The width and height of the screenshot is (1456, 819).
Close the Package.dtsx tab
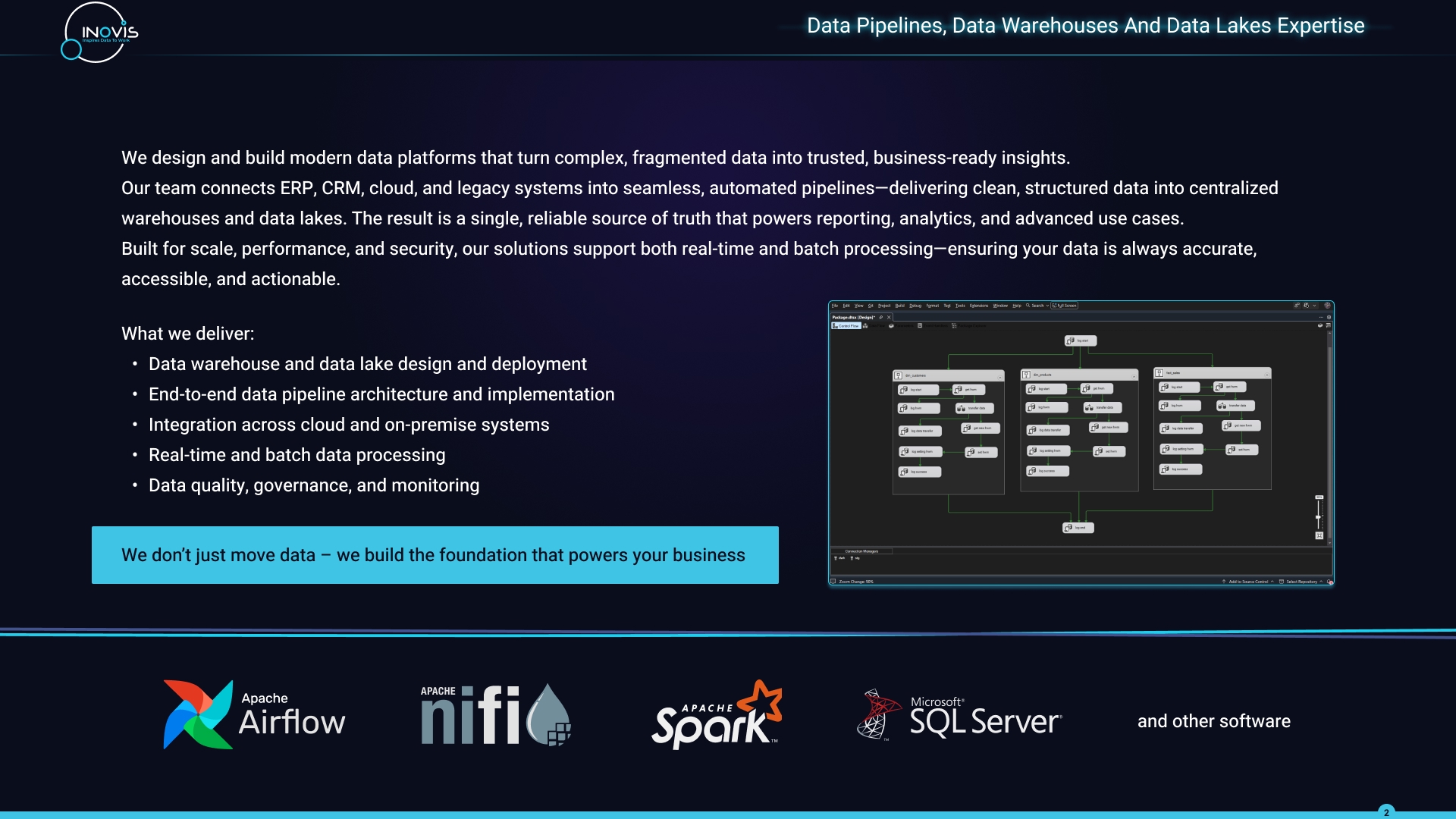[889, 317]
